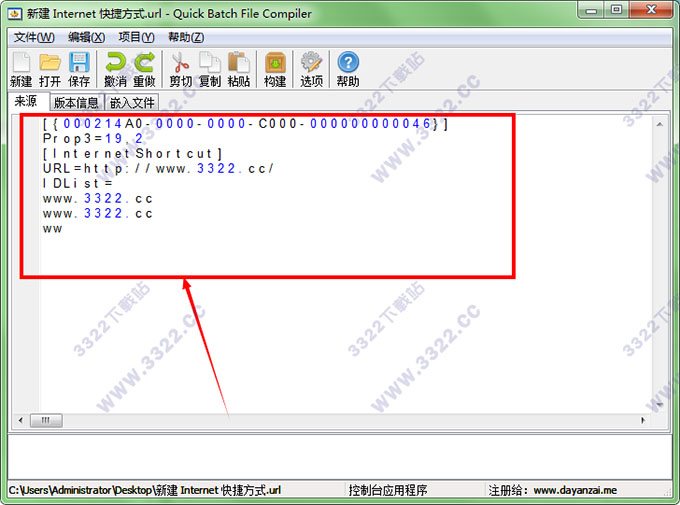This screenshot has width=680, height=505.
Task: Switch to the 嵌入文件 tab
Action: tap(132, 103)
